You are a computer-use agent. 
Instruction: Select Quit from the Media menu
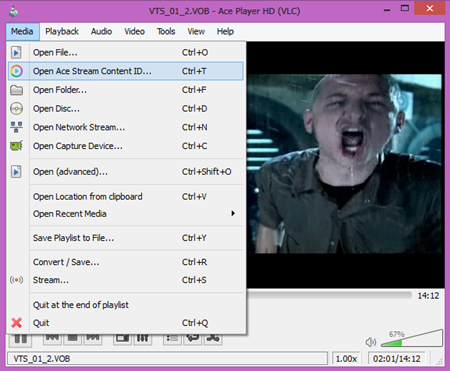(126, 323)
